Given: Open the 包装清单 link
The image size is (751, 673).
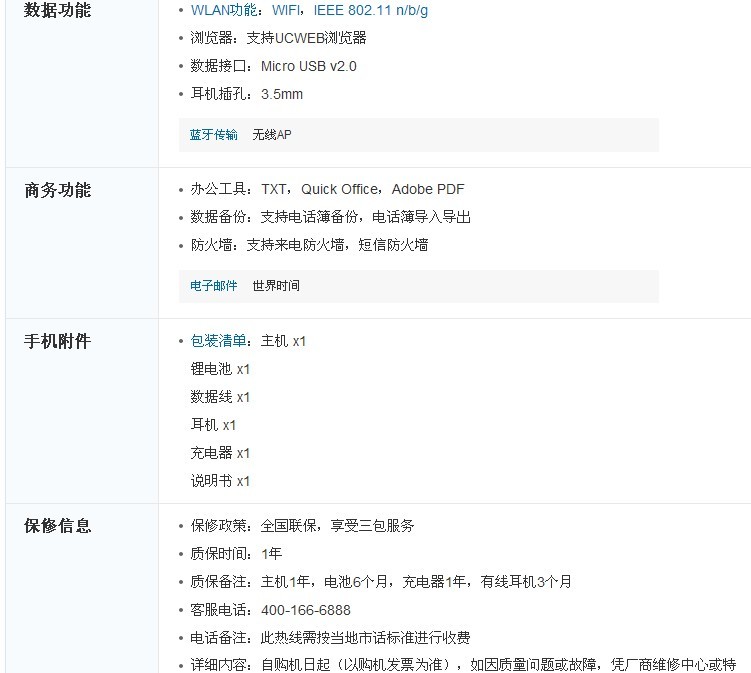Looking at the screenshot, I should (218, 341).
